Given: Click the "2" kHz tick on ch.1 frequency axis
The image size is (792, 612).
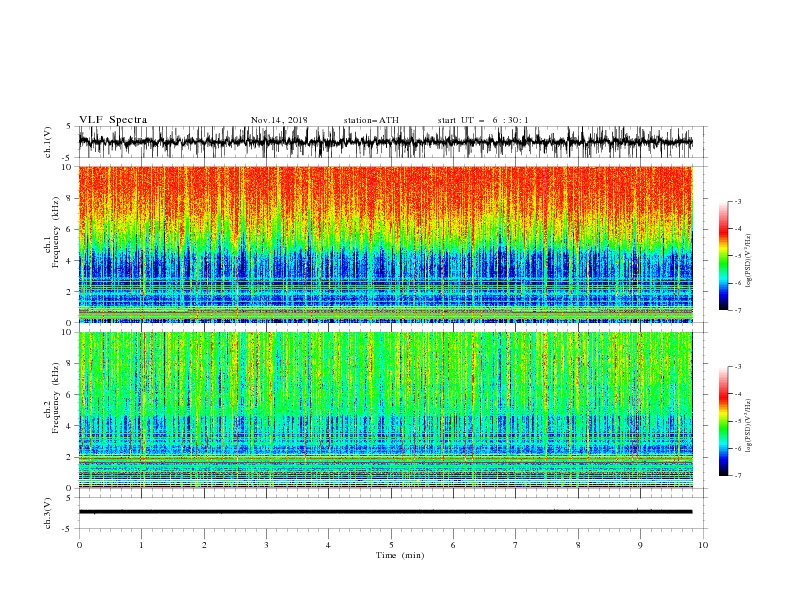Looking at the screenshot, I should (x=70, y=291).
